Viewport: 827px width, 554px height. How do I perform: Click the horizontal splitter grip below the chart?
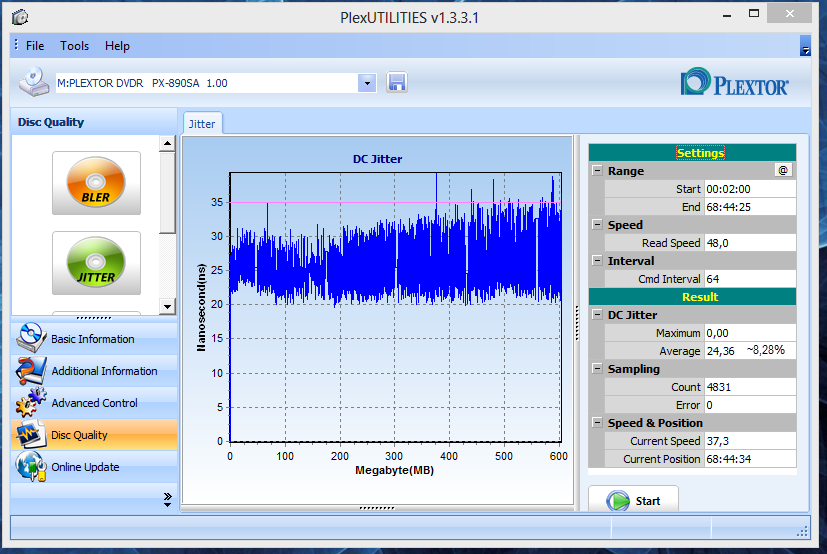[377, 508]
